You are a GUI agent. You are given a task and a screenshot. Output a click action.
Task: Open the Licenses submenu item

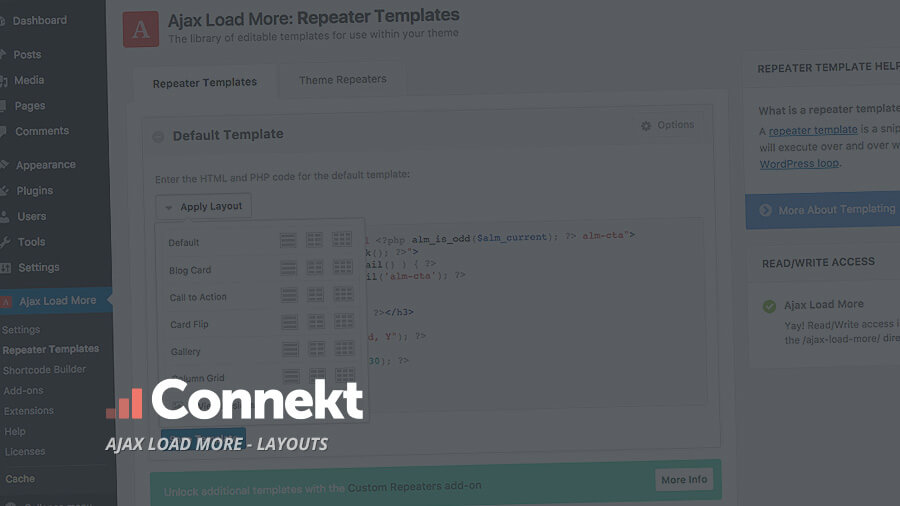25,452
